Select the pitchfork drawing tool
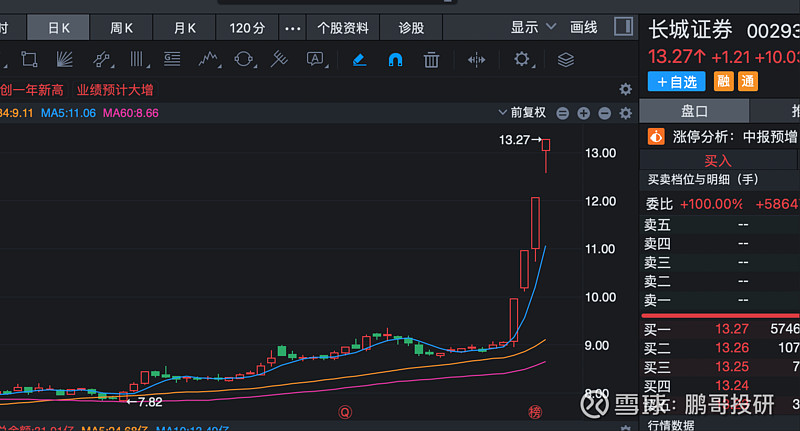Screen dimensions: 800x431 [279, 60]
